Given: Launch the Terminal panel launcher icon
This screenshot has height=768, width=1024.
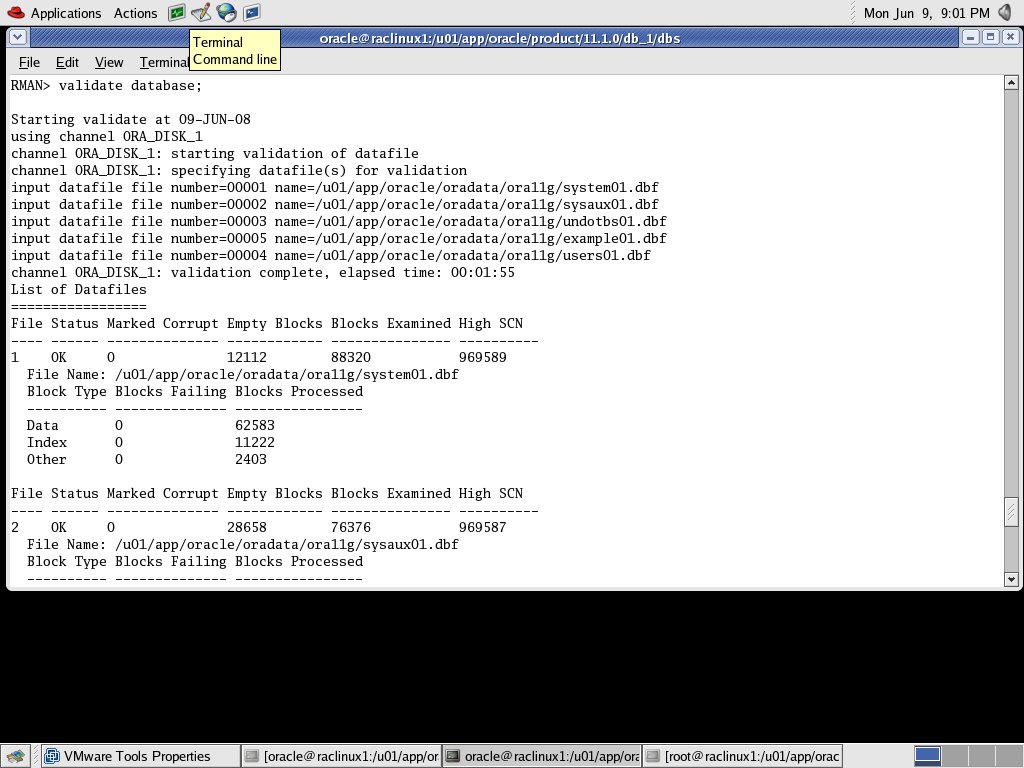Looking at the screenshot, I should tap(252, 12).
